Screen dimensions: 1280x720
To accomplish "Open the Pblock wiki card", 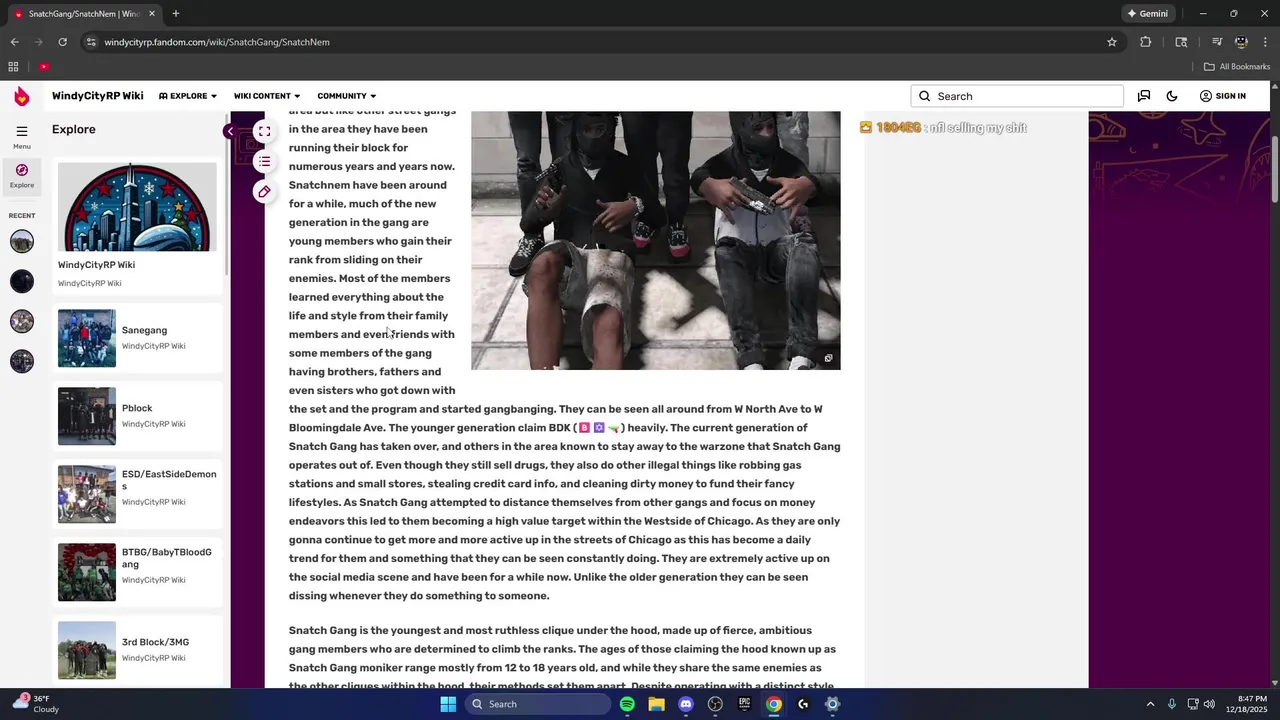I will pyautogui.click(x=137, y=416).
